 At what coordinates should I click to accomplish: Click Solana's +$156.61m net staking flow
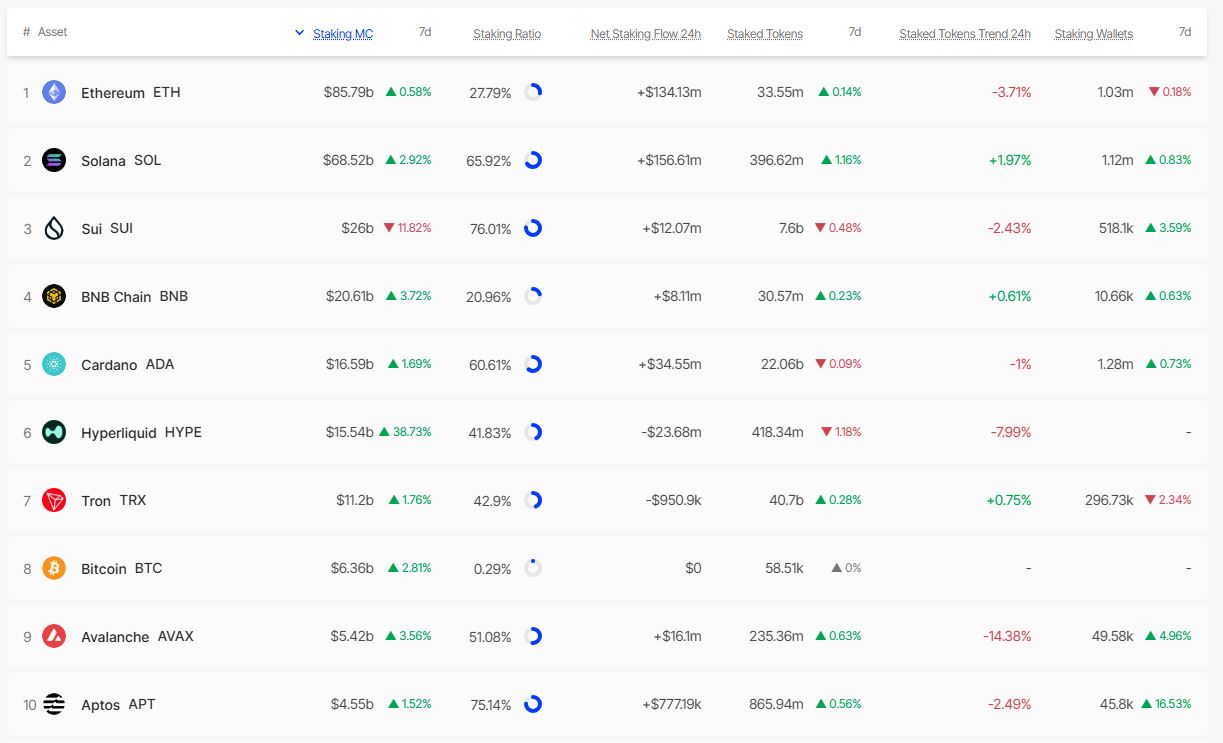(x=669, y=160)
